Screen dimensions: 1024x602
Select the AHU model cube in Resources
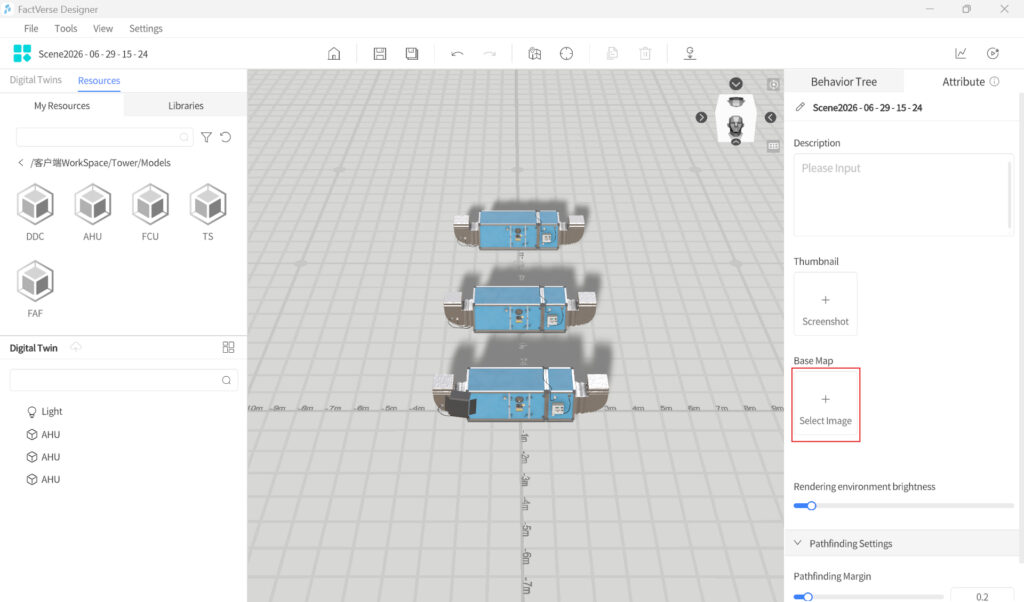[93, 212]
